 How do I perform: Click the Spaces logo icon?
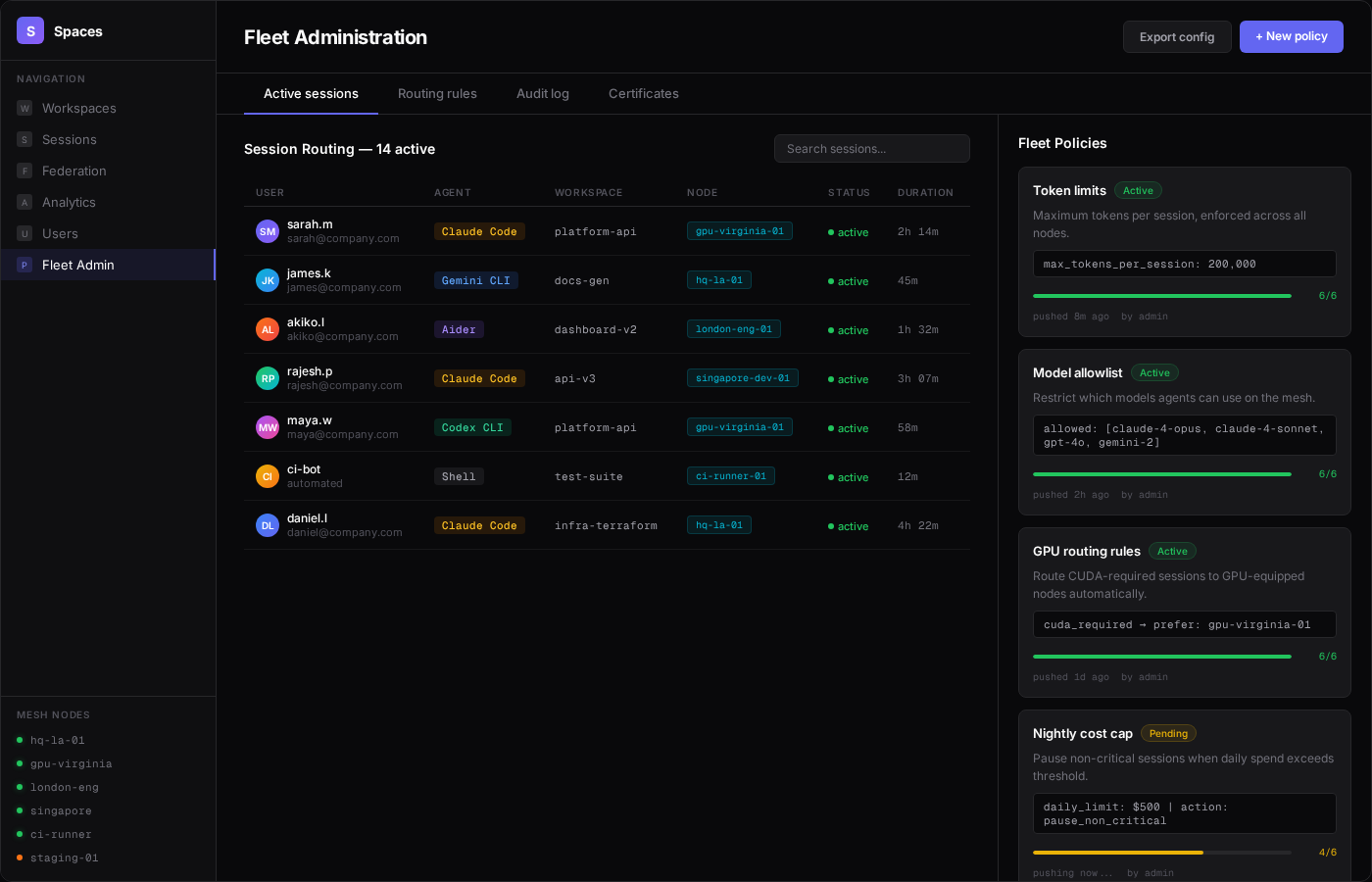tap(30, 30)
